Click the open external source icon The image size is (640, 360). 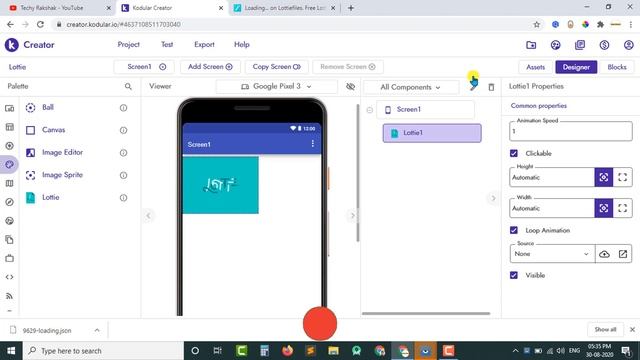[623, 254]
